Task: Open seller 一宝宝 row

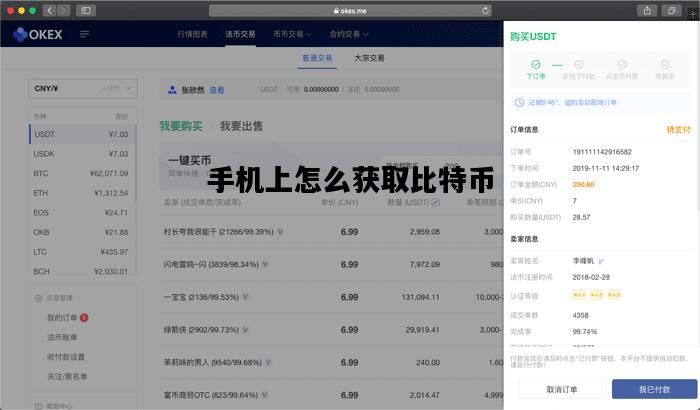Action: point(333,297)
